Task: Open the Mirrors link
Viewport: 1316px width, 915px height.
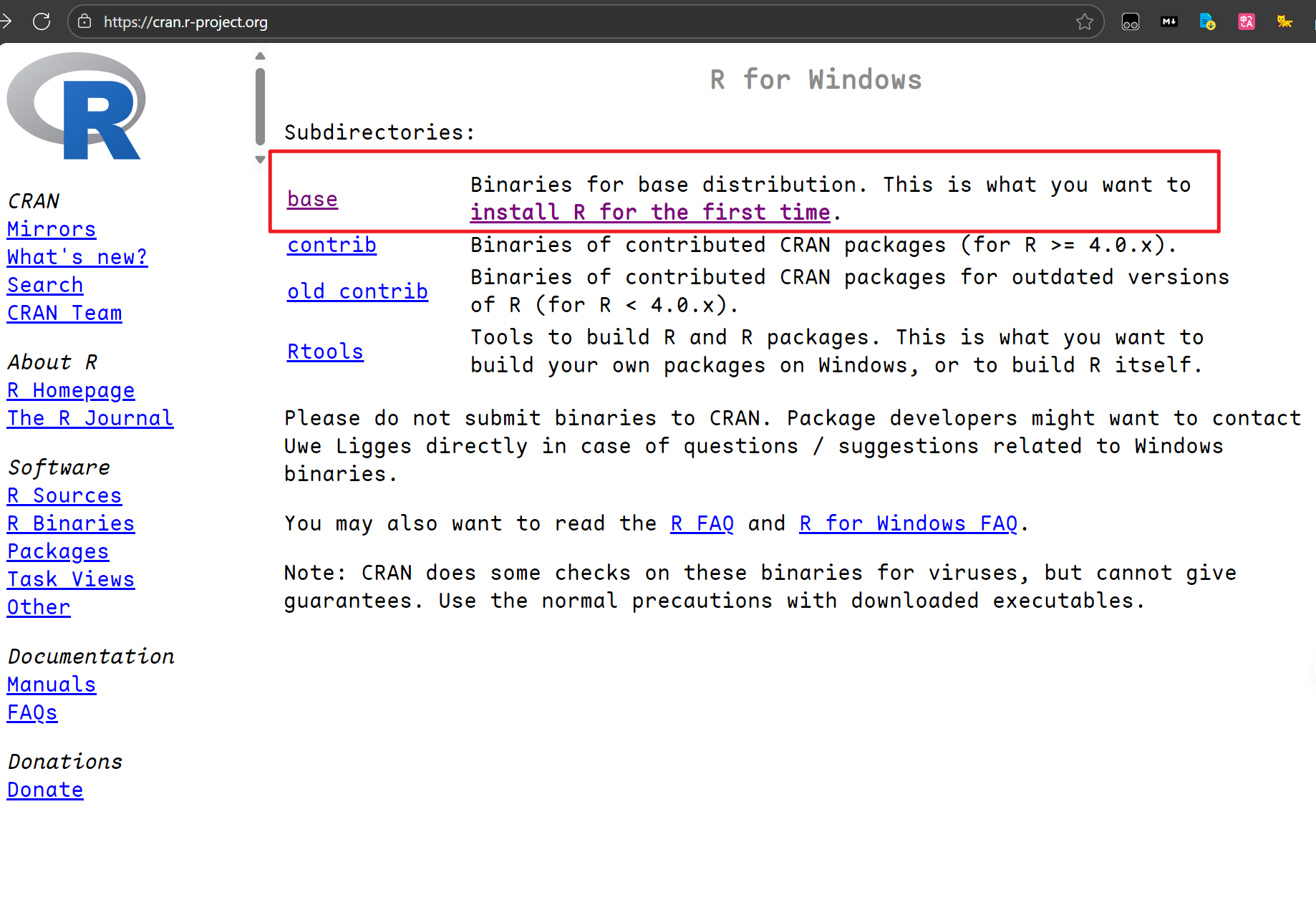Action: pos(52,229)
